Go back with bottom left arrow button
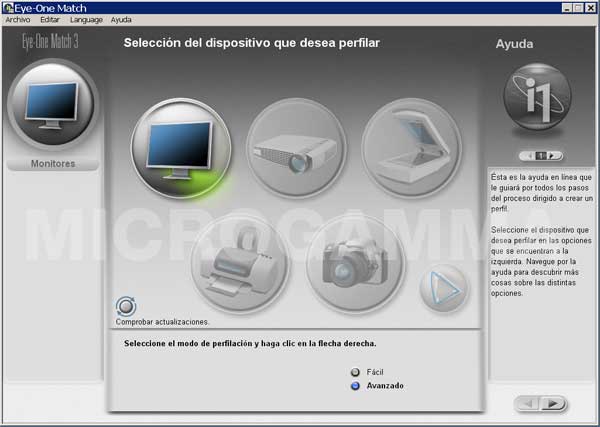600x427 pixels. [x=528, y=403]
